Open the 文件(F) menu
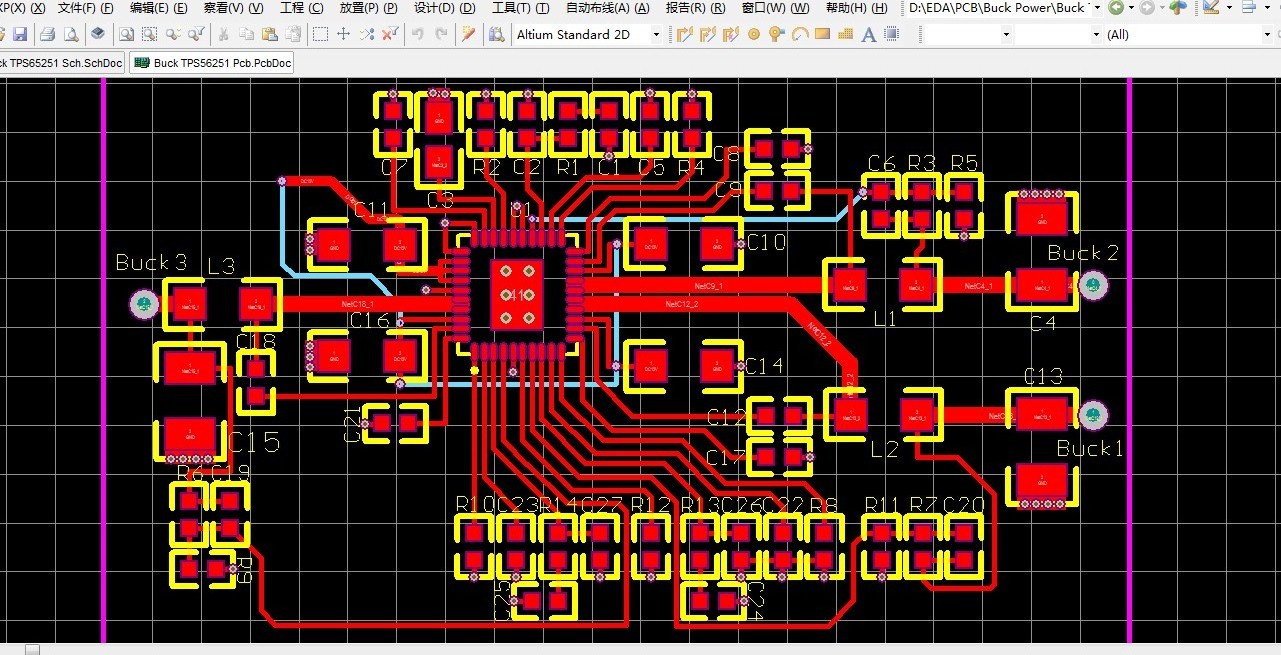 (84, 8)
